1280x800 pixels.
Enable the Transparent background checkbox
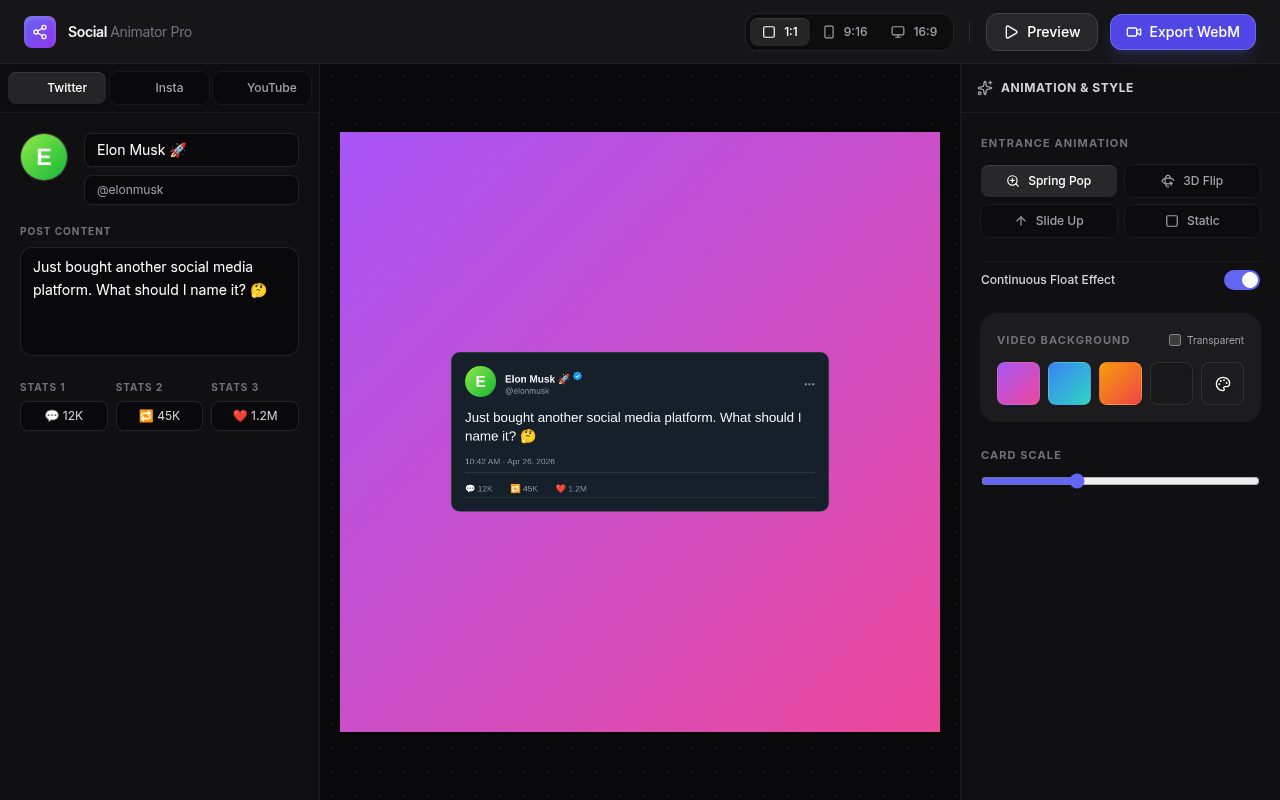click(x=1175, y=340)
